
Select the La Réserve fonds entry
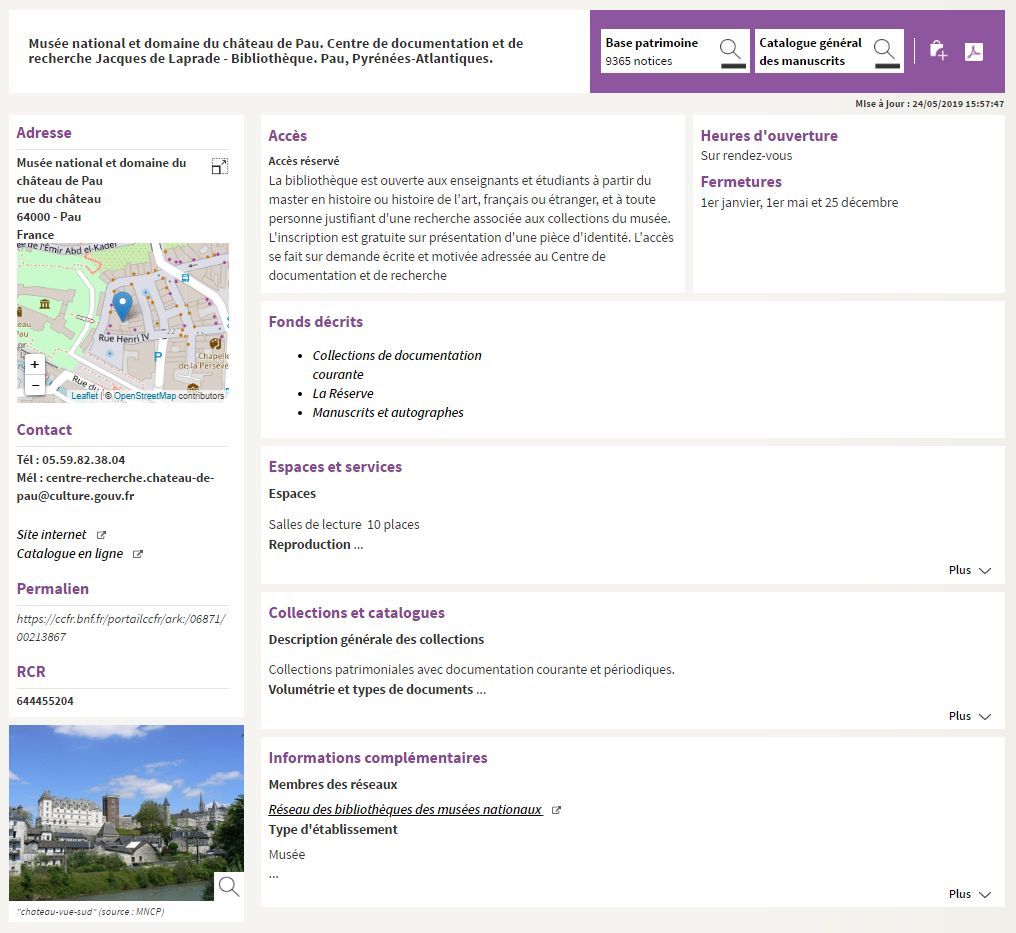click(342, 393)
